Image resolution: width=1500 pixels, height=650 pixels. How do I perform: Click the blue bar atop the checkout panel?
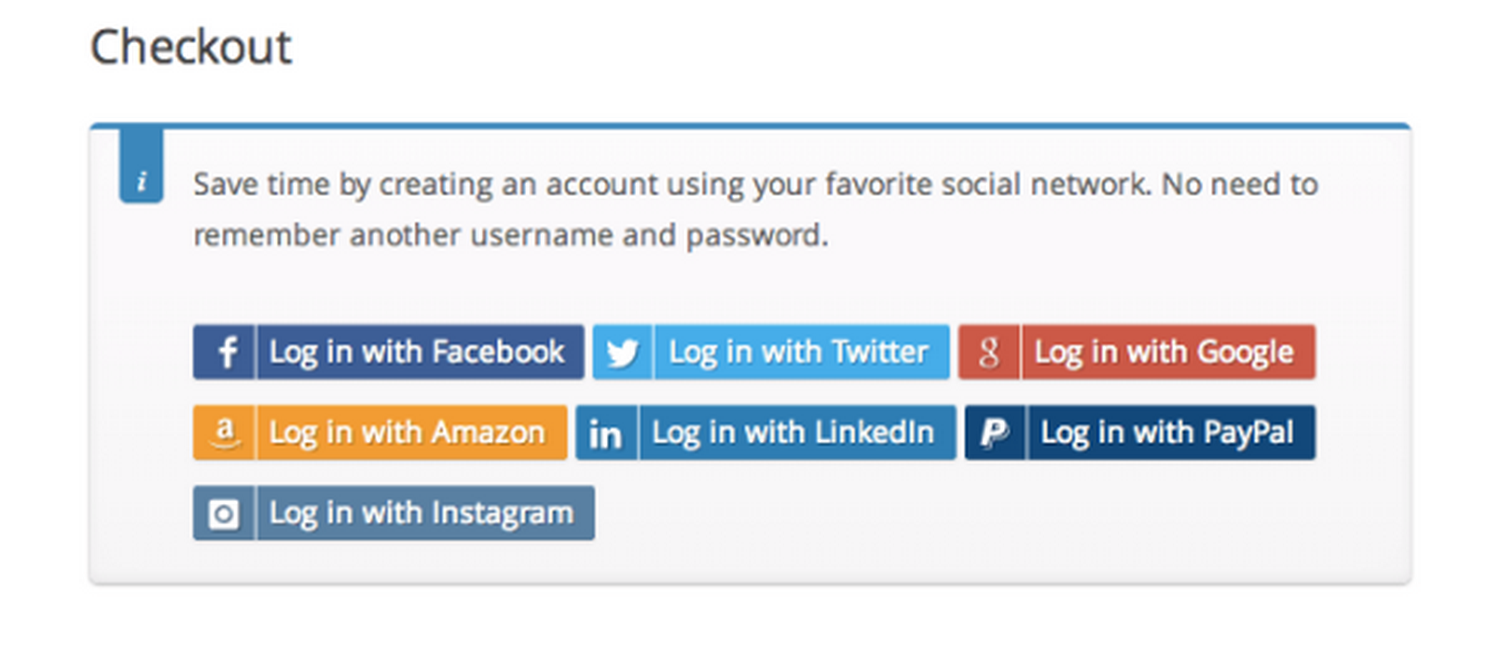click(x=750, y=126)
